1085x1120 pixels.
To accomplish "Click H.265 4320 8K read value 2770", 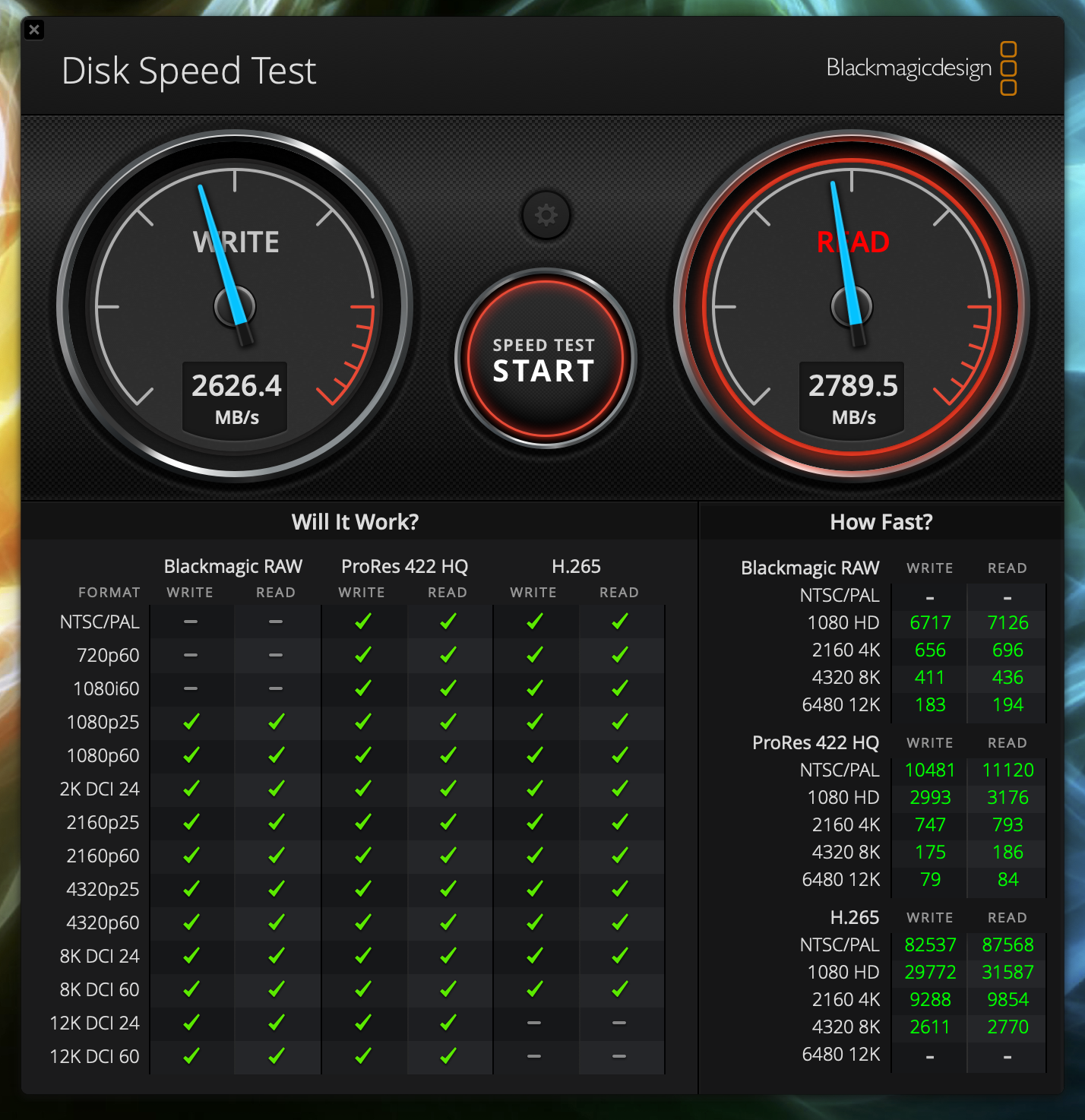I will click(x=1007, y=1027).
